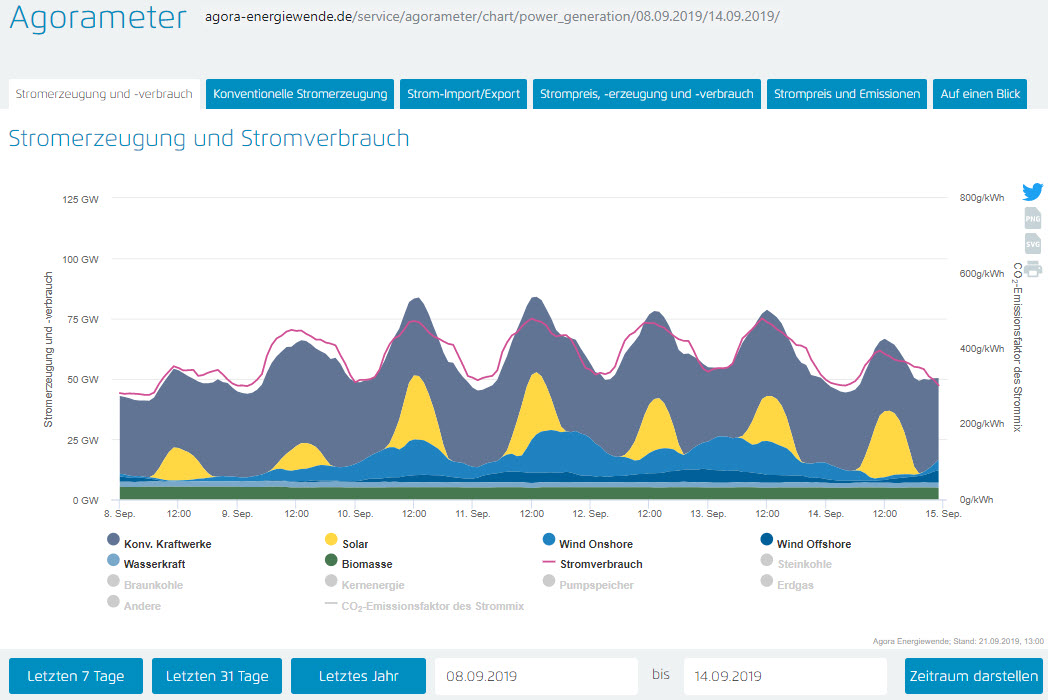This screenshot has height=700, width=1048.
Task: Open the Strompreis und Emissionen tab
Action: tap(847, 94)
